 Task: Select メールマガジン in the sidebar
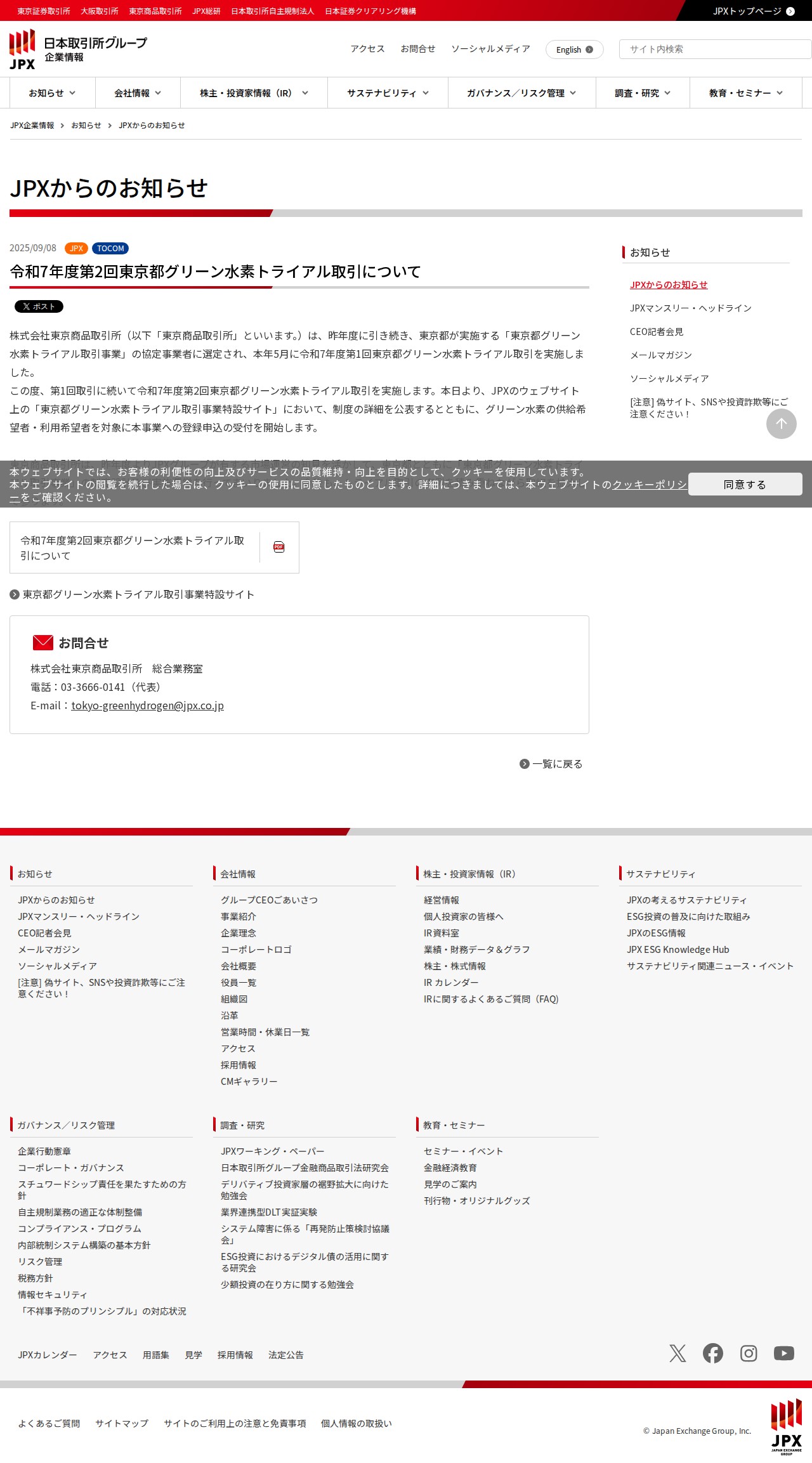coord(661,355)
